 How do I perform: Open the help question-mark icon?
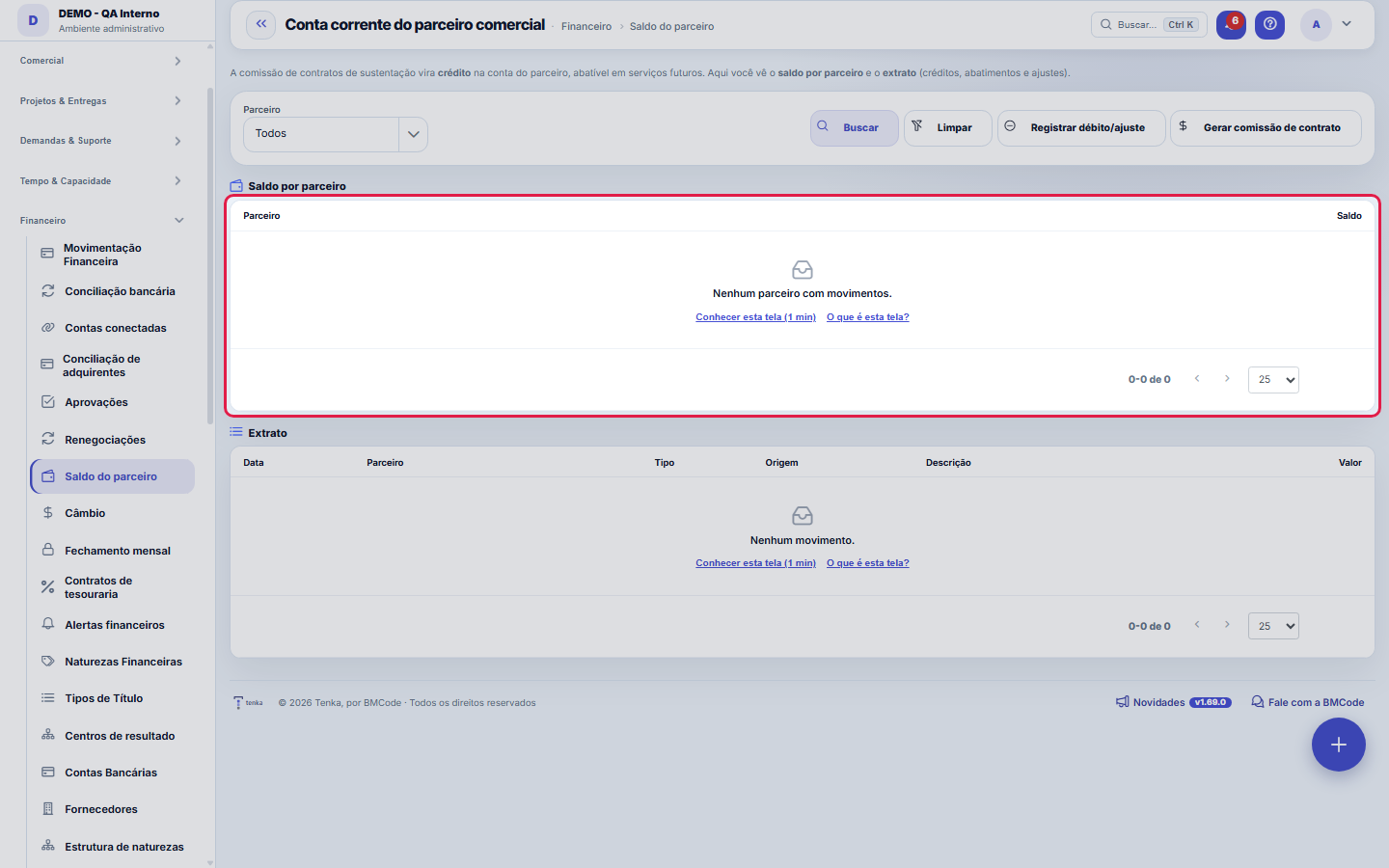[1269, 25]
